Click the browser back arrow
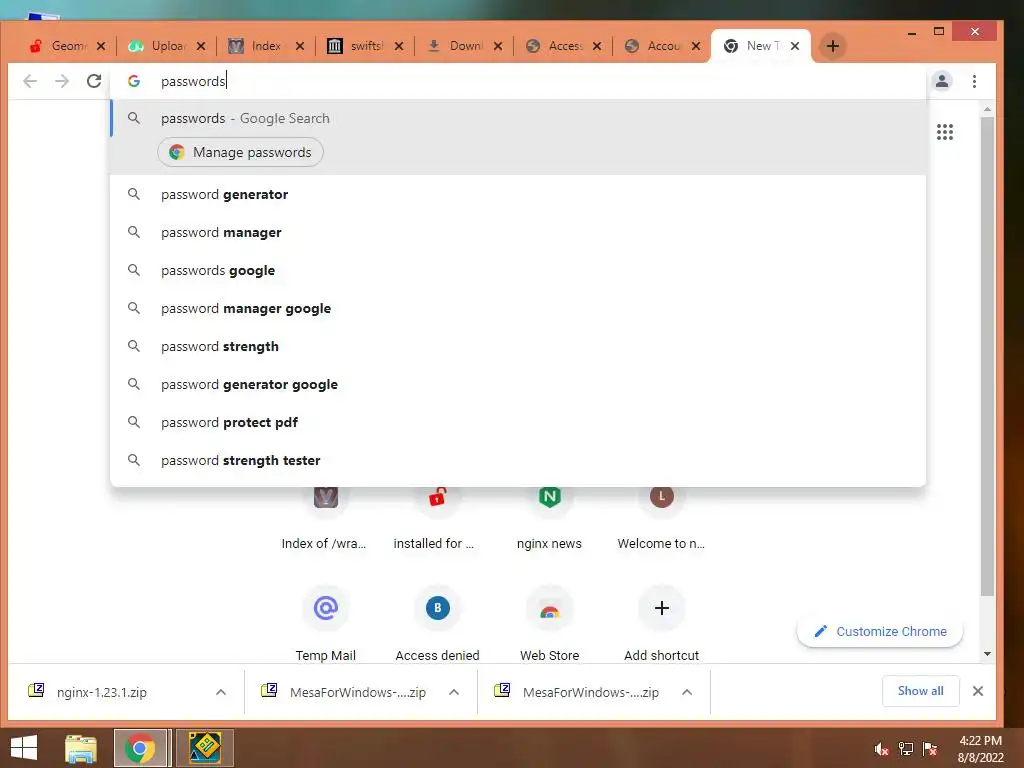1024x768 pixels. (x=30, y=81)
